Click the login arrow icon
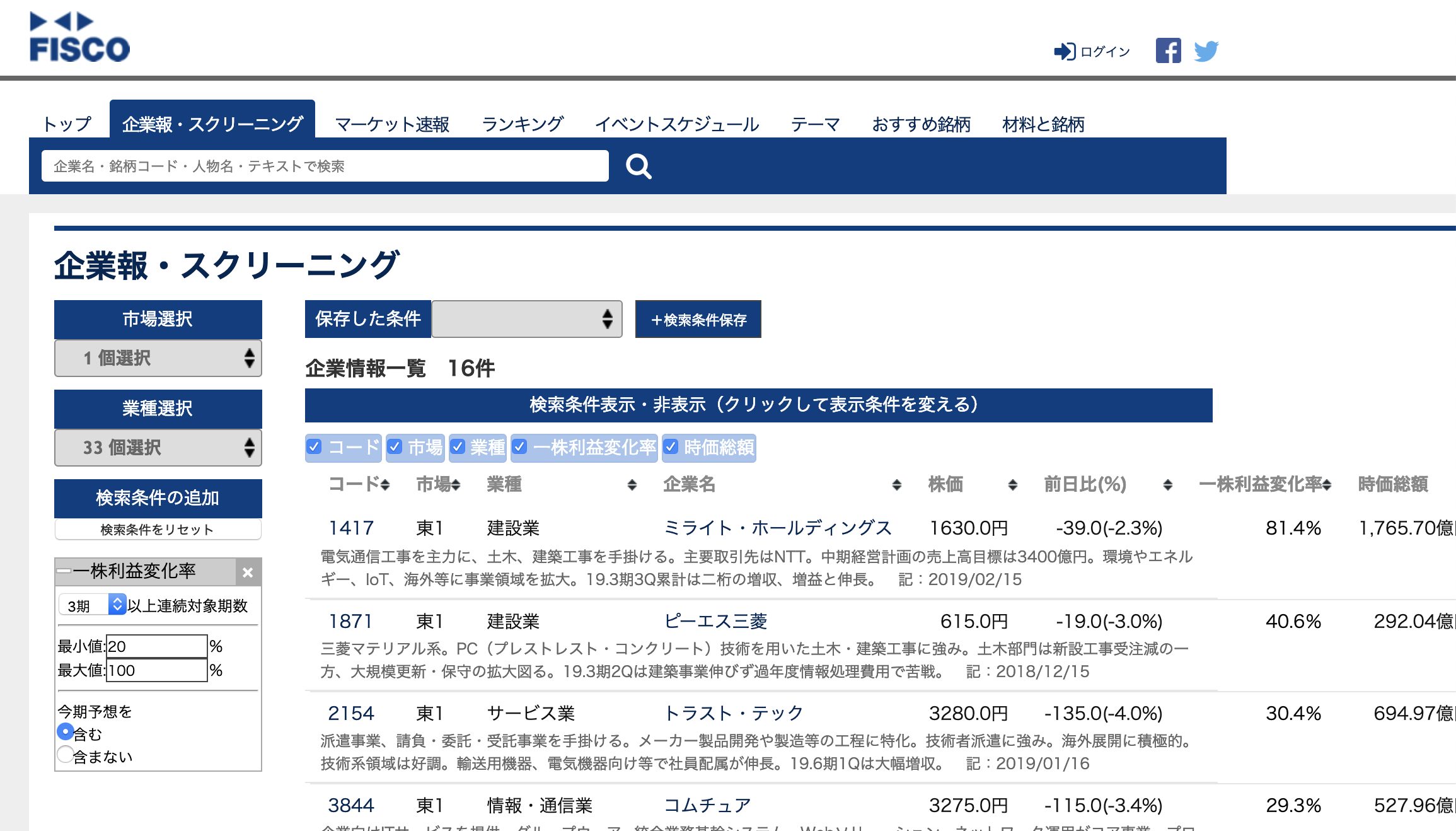1456x831 pixels. click(x=1065, y=51)
